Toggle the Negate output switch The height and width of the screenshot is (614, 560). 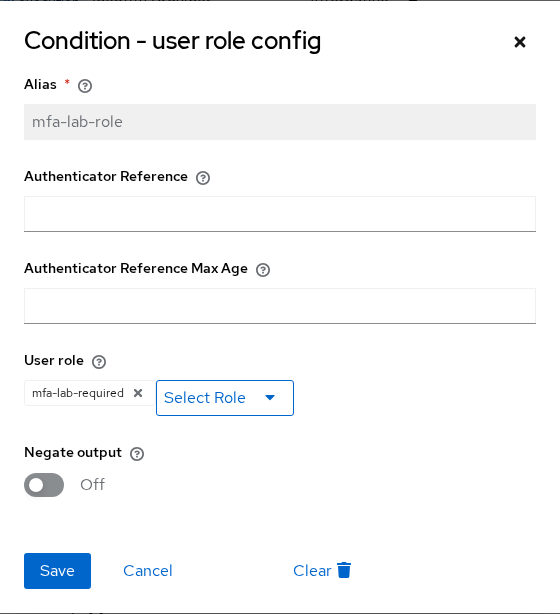44,485
